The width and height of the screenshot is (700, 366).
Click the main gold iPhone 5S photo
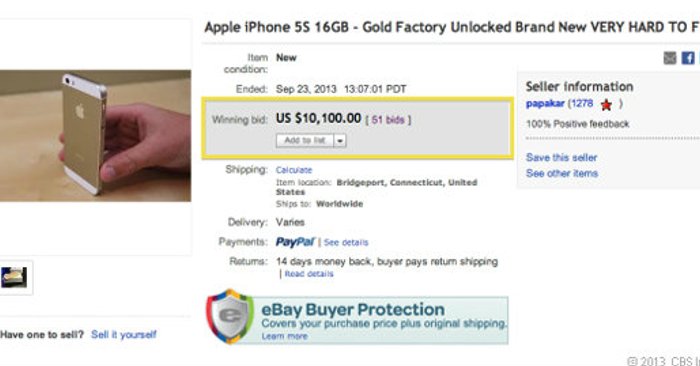click(96, 136)
